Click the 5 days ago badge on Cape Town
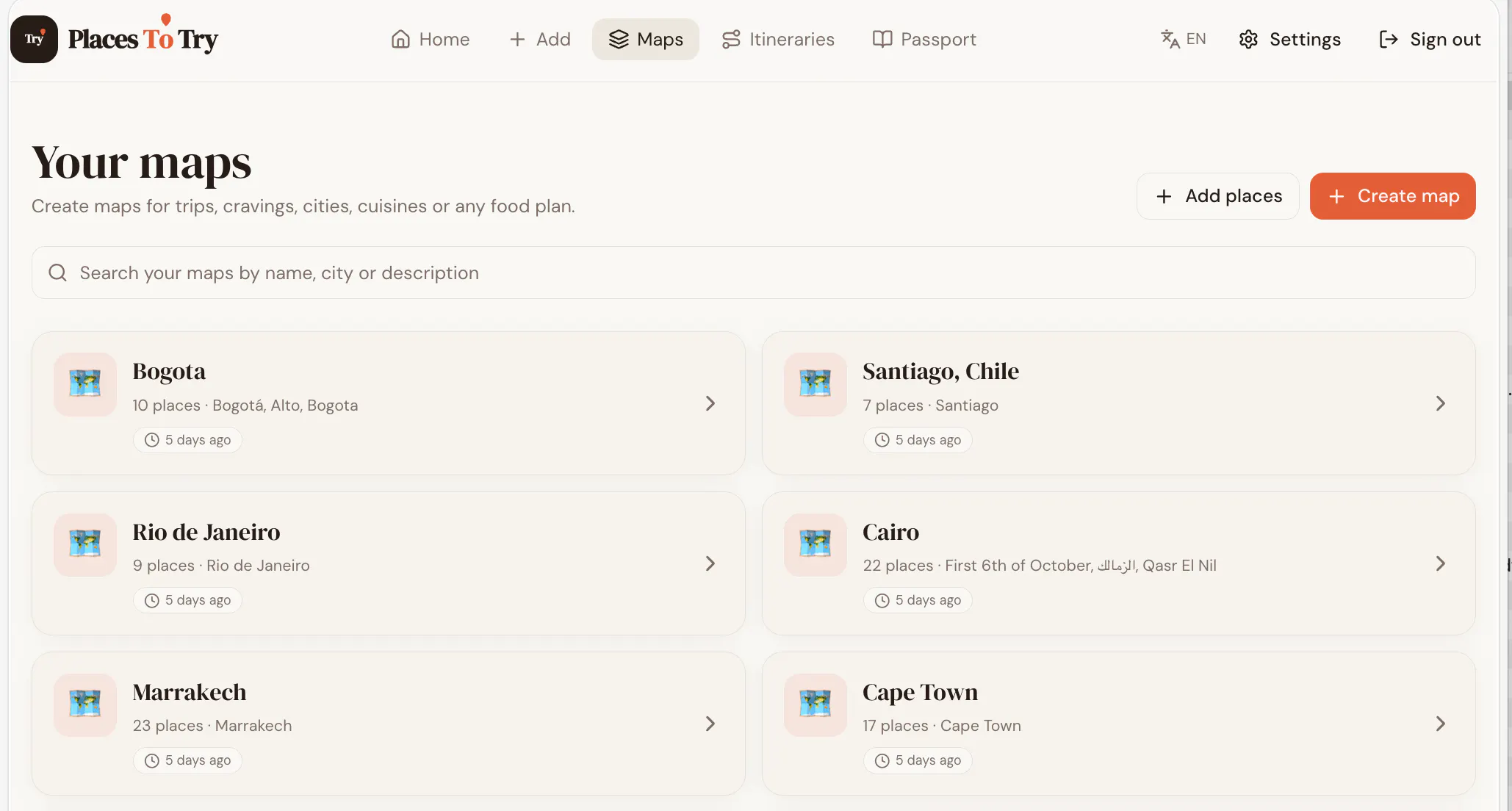The width and height of the screenshot is (1512, 811). tap(918, 760)
